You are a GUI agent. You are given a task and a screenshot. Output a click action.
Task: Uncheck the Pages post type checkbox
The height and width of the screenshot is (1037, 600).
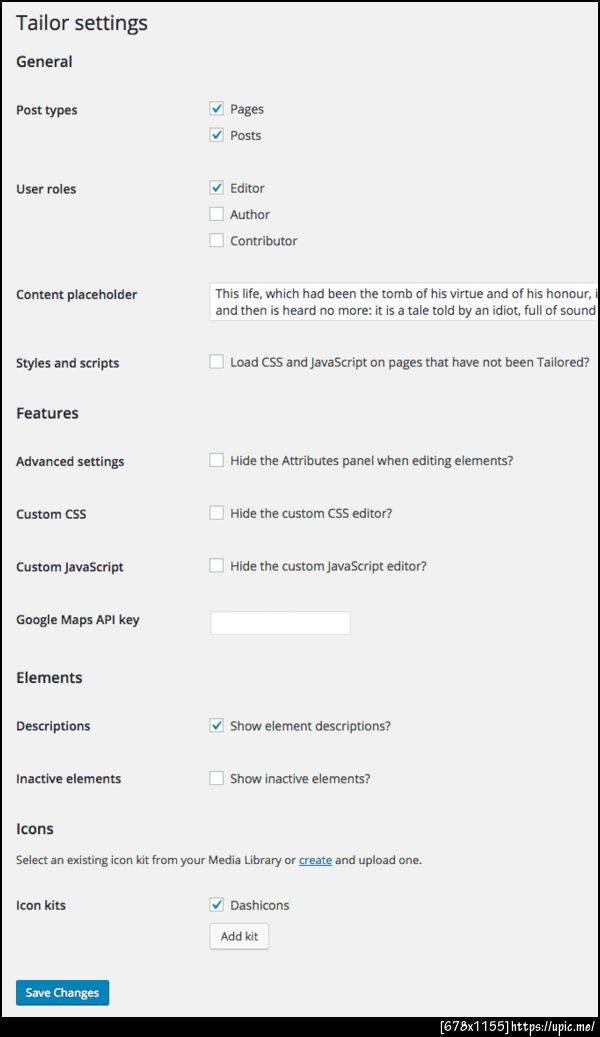[216, 108]
